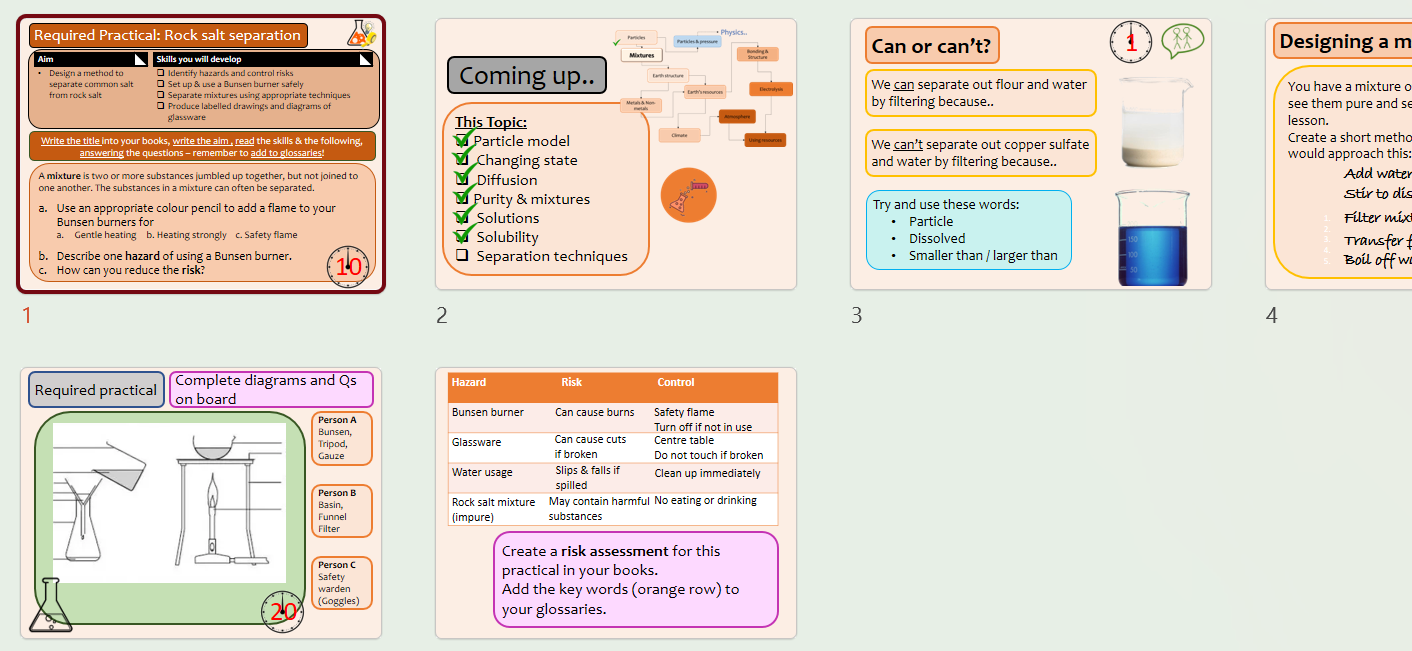This screenshot has width=1412, height=651.
Task: Click the slide number 3 label
Action: 856,316
